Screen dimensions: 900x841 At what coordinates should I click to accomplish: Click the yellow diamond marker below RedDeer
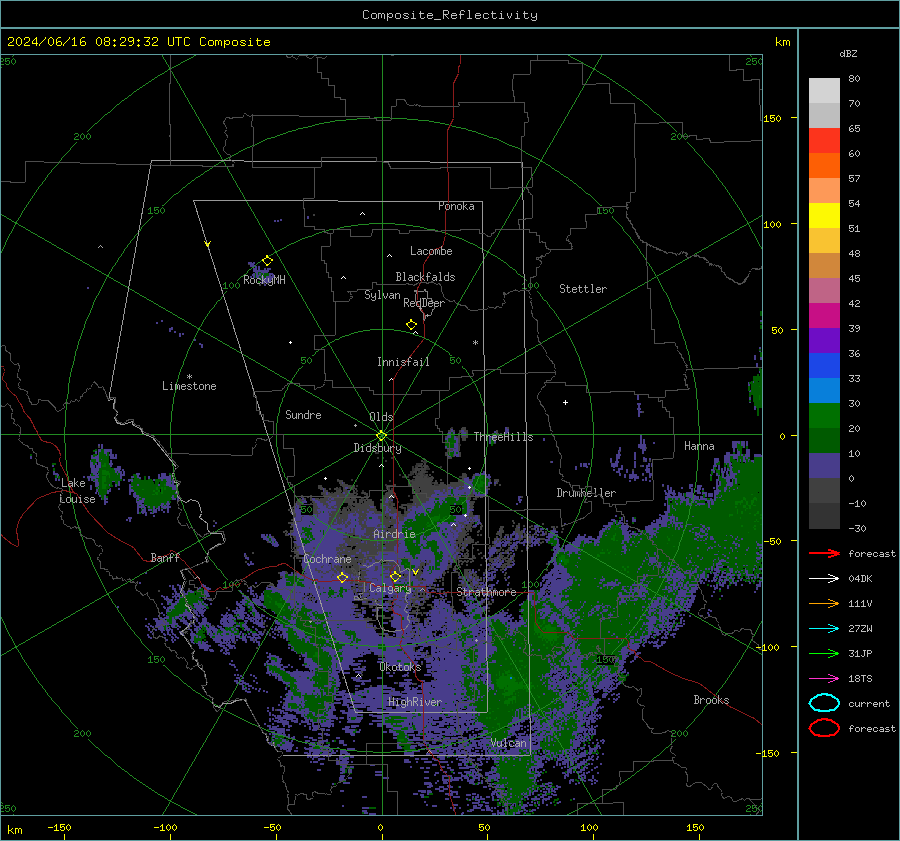[412, 324]
